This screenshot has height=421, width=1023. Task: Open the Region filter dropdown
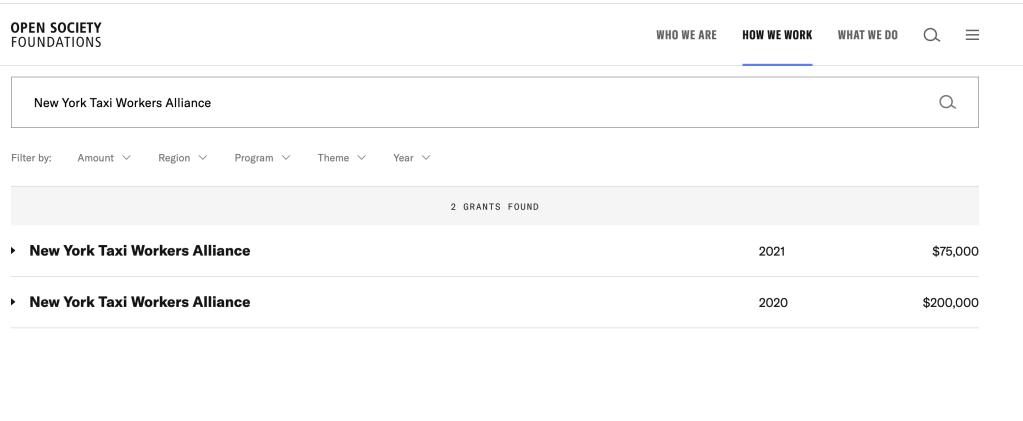tap(182, 158)
